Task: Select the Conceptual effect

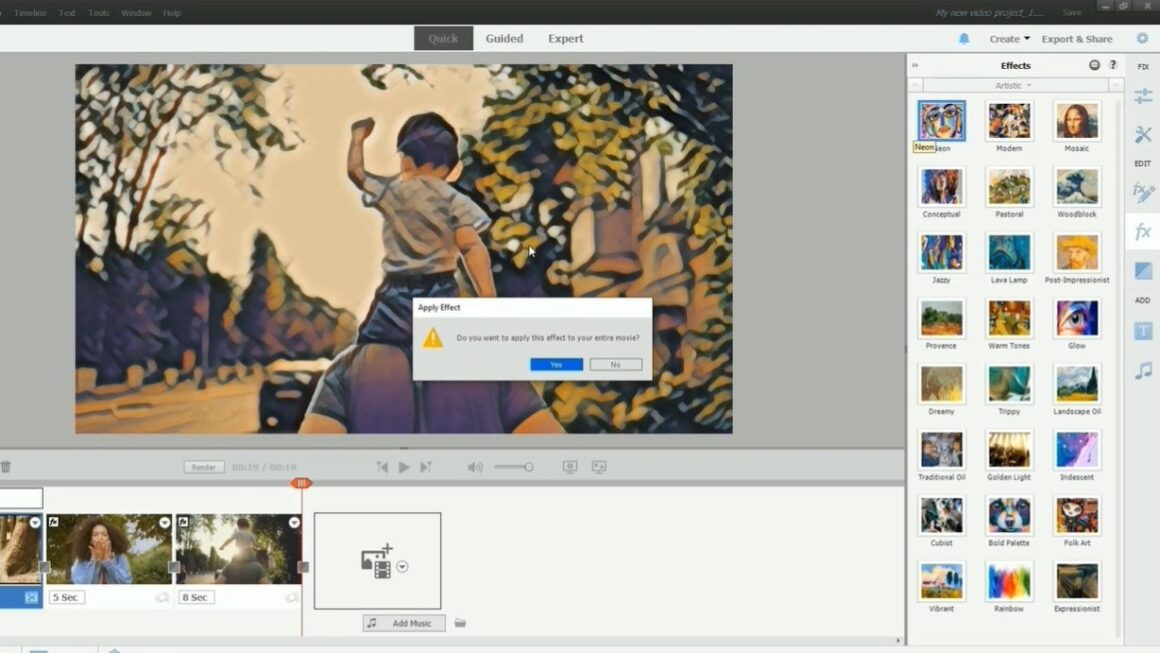Action: [x=941, y=186]
